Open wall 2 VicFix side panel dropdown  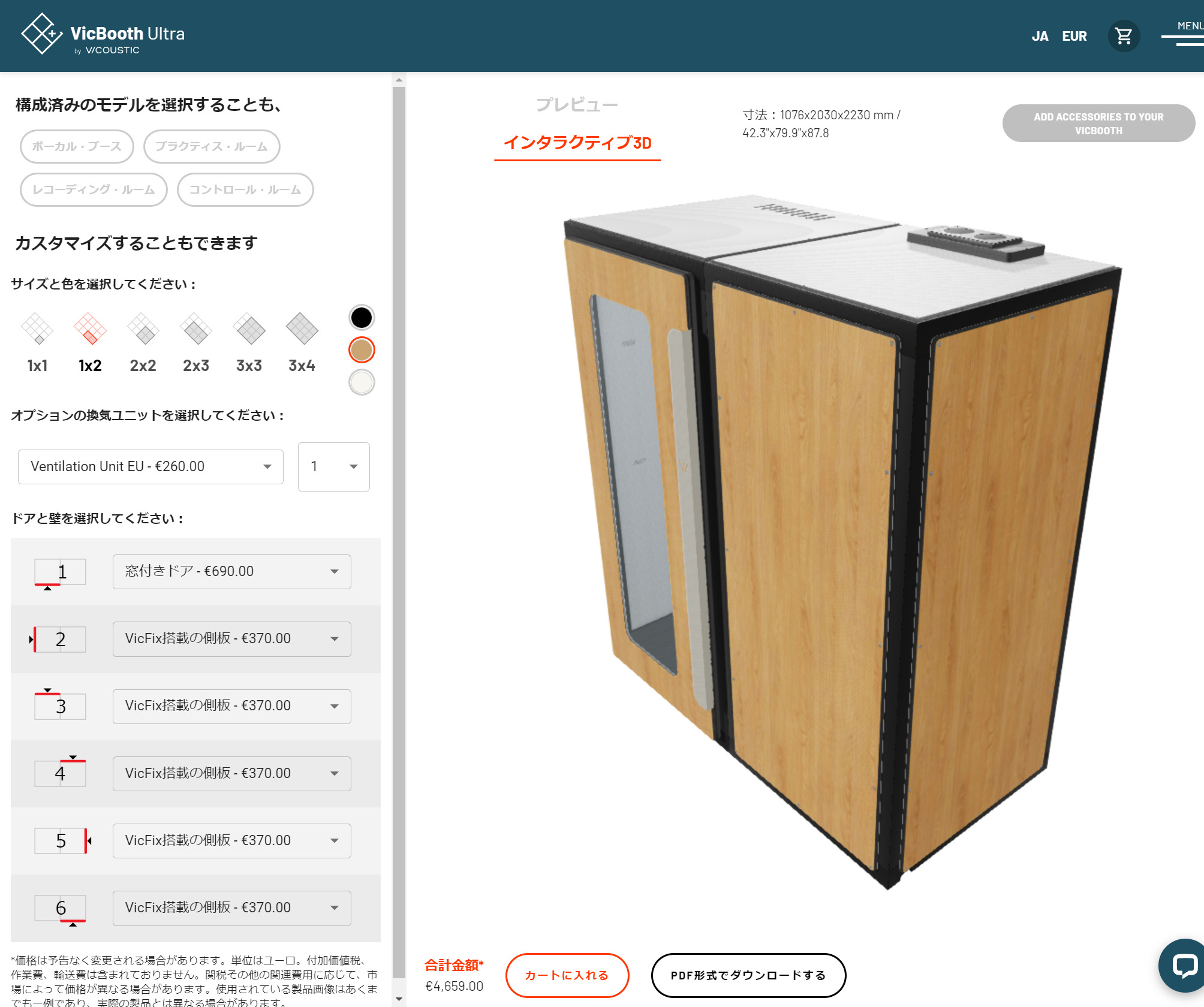[x=231, y=638]
